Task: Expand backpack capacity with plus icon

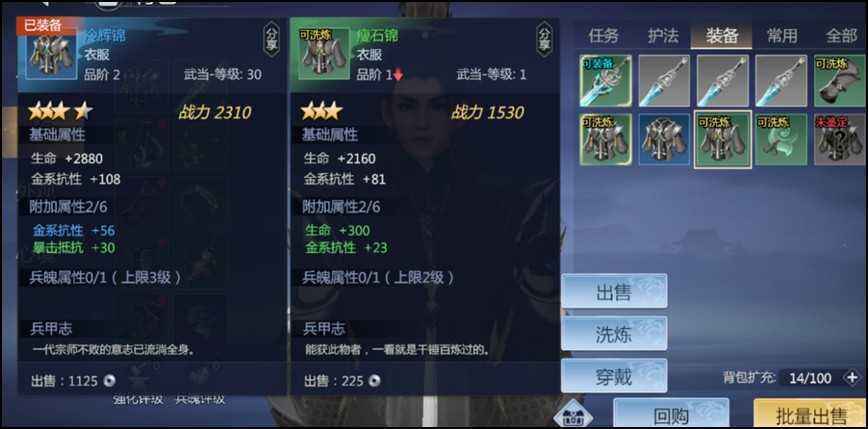Action: [x=852, y=378]
